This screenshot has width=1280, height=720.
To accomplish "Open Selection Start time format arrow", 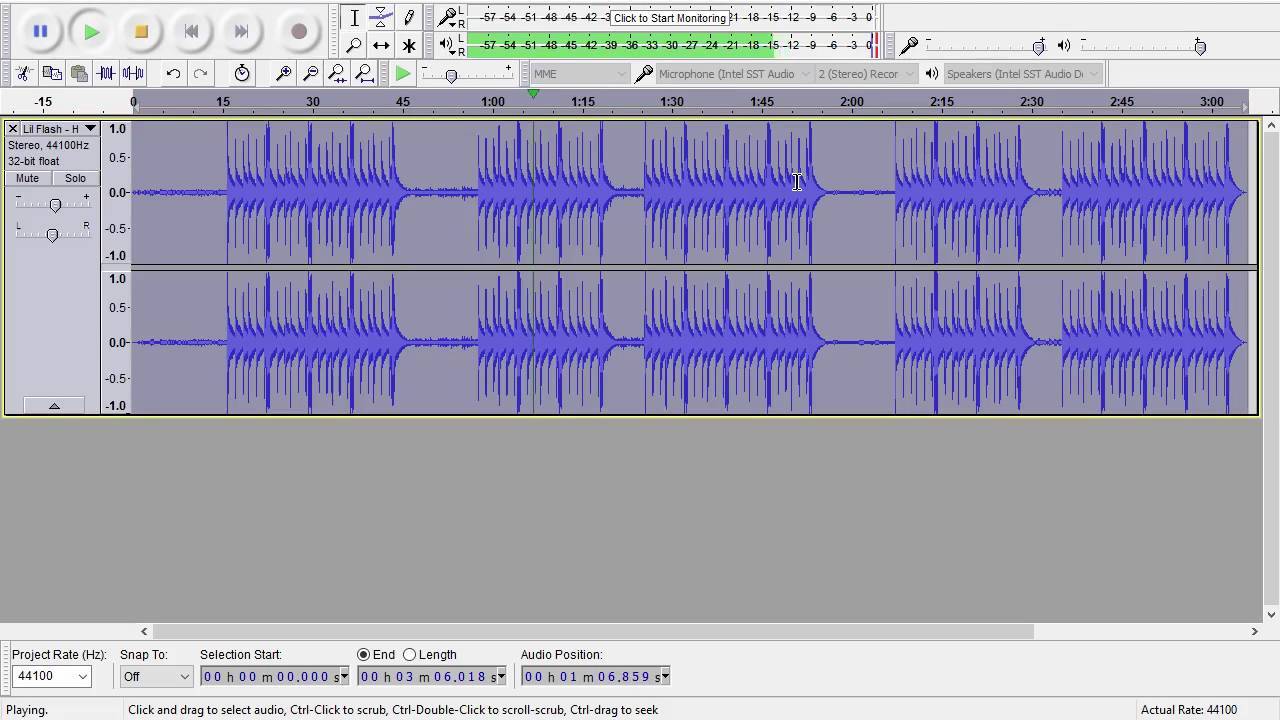I will (345, 677).
